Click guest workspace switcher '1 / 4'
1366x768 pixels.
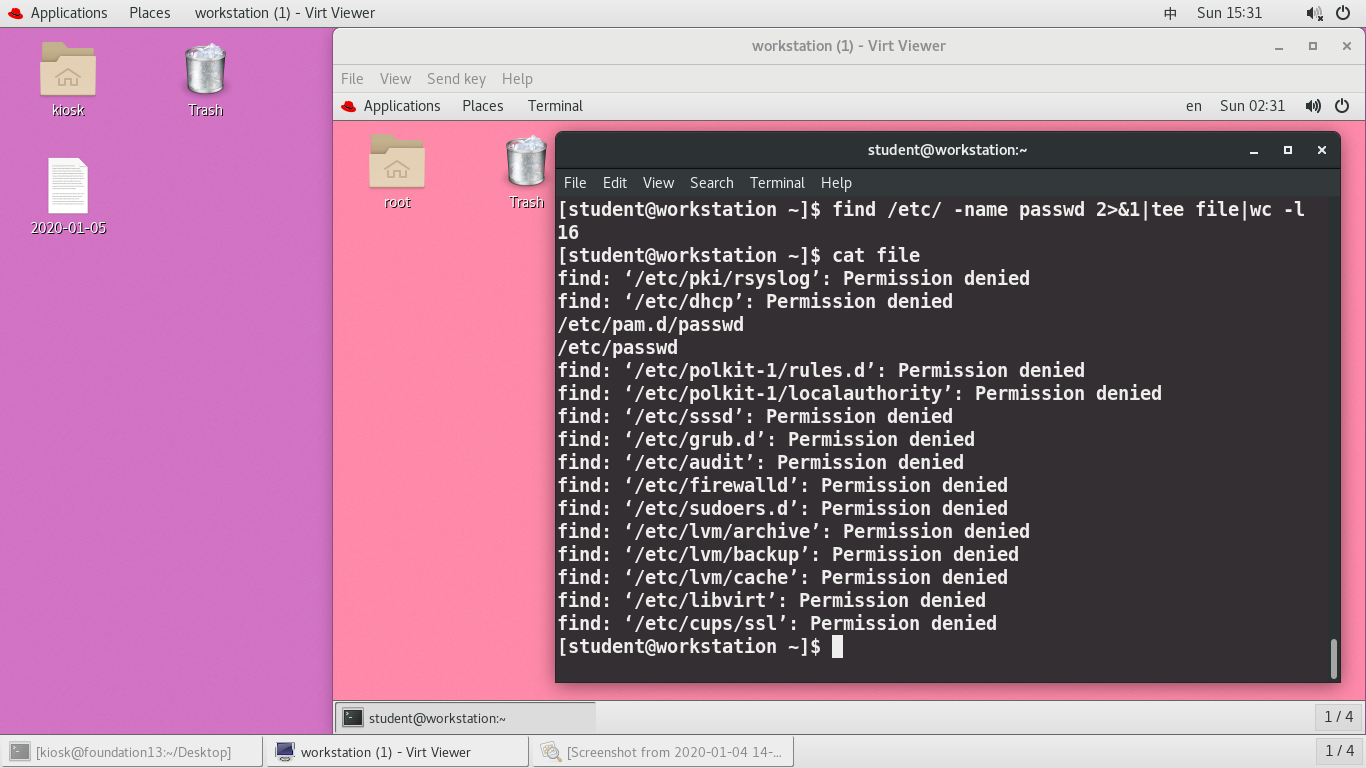[1339, 717]
